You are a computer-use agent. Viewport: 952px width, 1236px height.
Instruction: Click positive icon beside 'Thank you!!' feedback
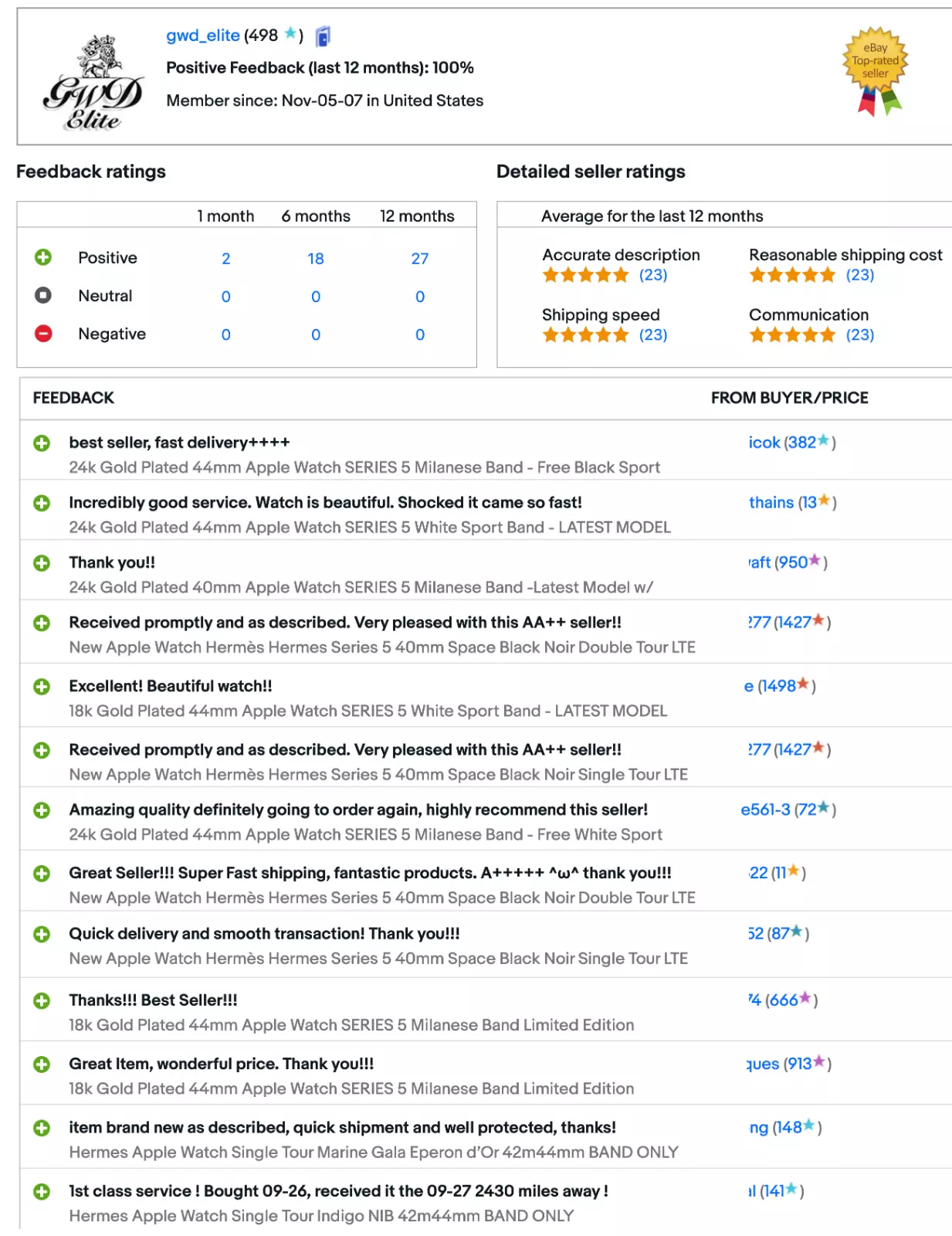coord(42,563)
